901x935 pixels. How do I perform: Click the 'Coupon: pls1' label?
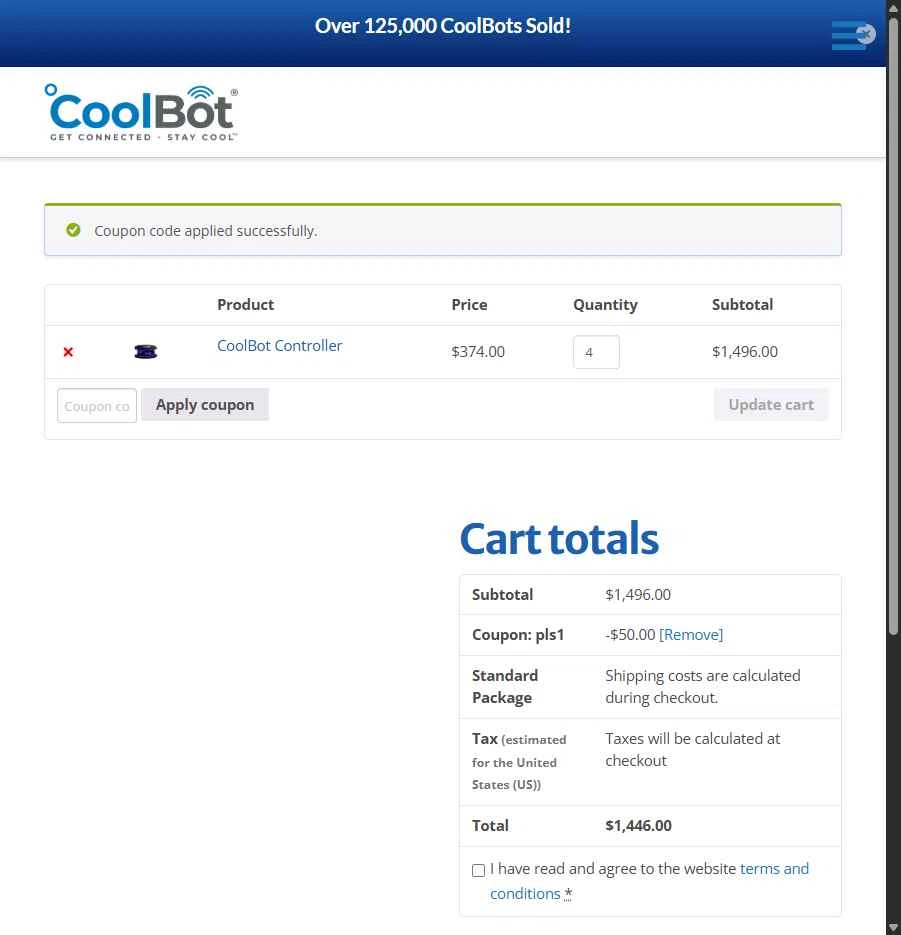[x=518, y=635]
